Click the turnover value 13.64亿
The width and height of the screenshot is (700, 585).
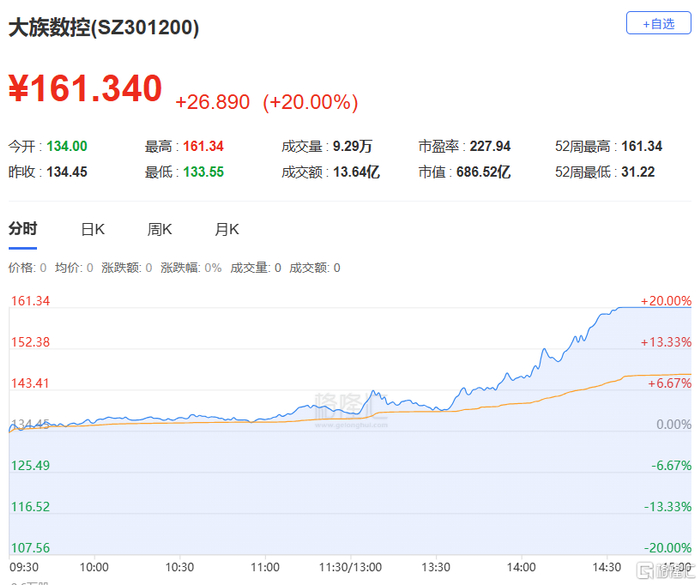pos(356,172)
